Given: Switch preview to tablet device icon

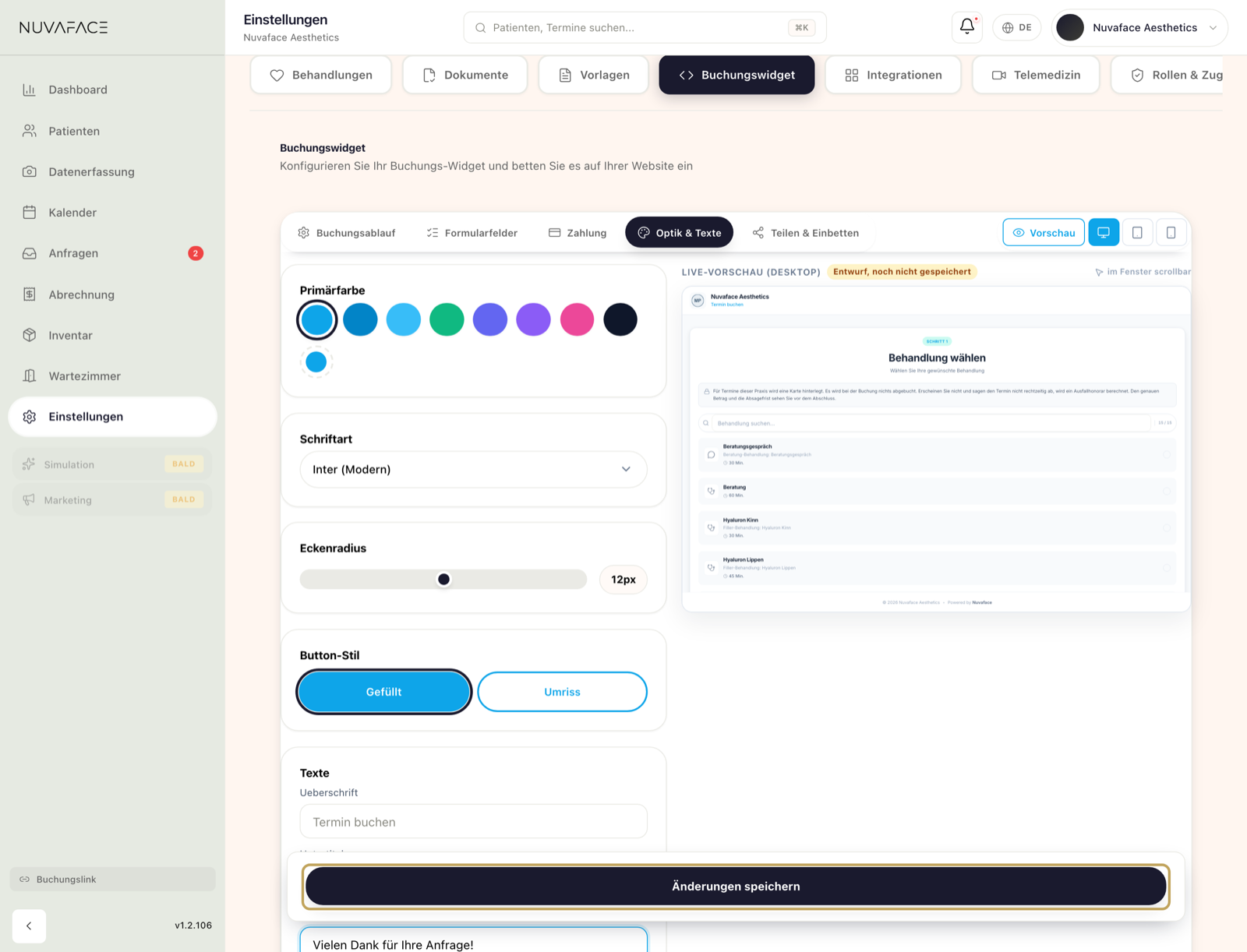Looking at the screenshot, I should pyautogui.click(x=1137, y=232).
